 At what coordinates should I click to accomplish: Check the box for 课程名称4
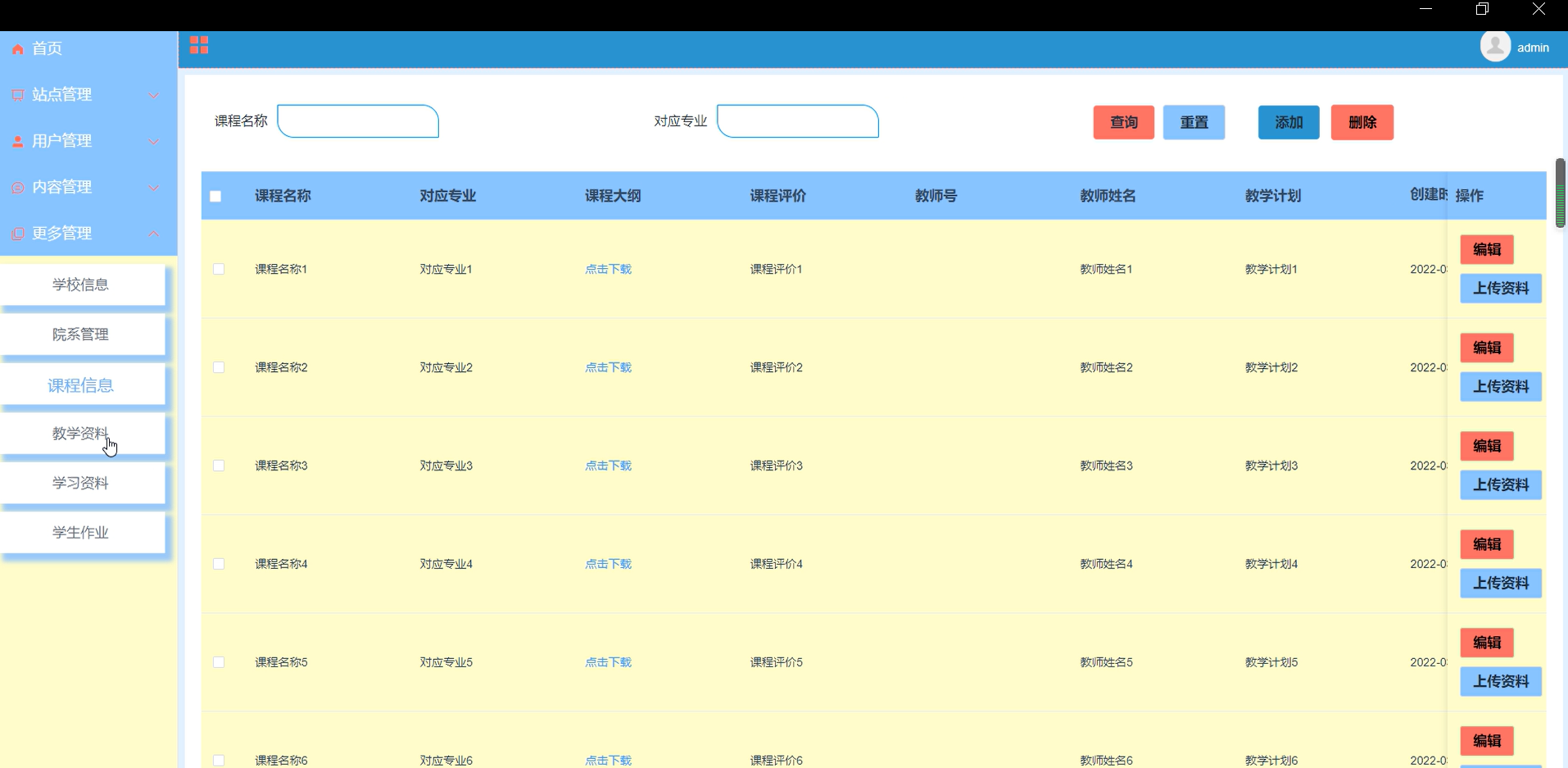coord(219,564)
